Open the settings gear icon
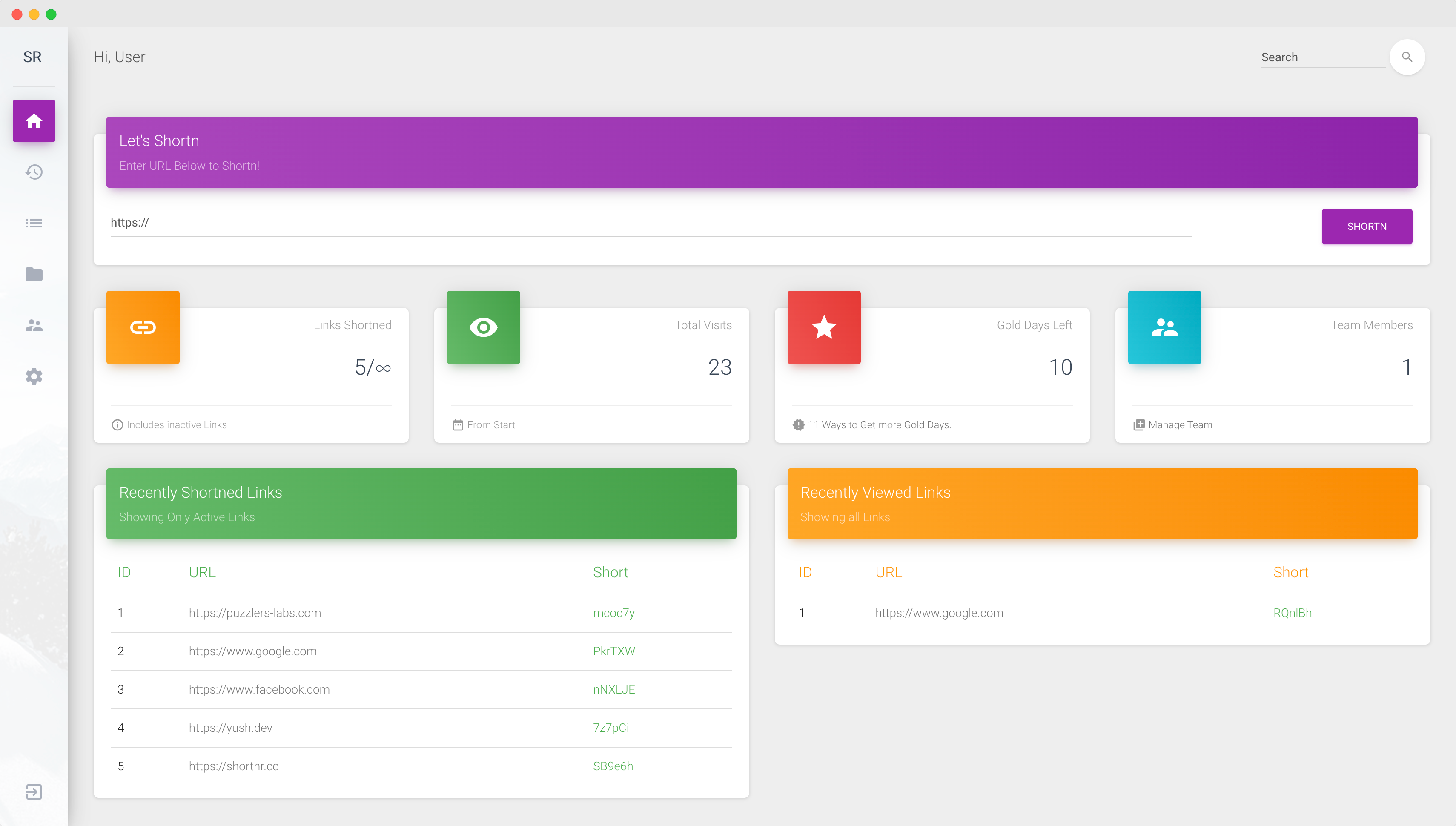Viewport: 1456px width, 826px height. [x=34, y=377]
